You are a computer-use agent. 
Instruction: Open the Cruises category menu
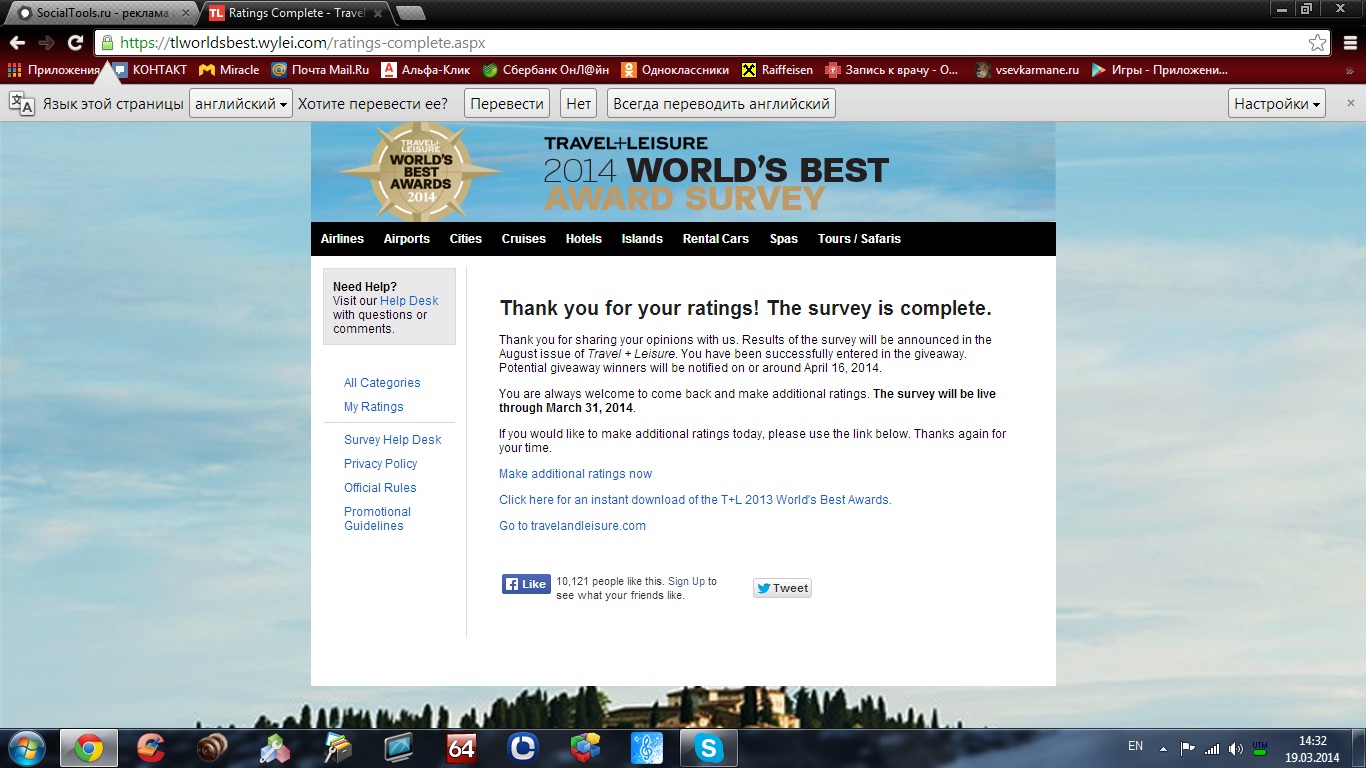click(x=524, y=239)
